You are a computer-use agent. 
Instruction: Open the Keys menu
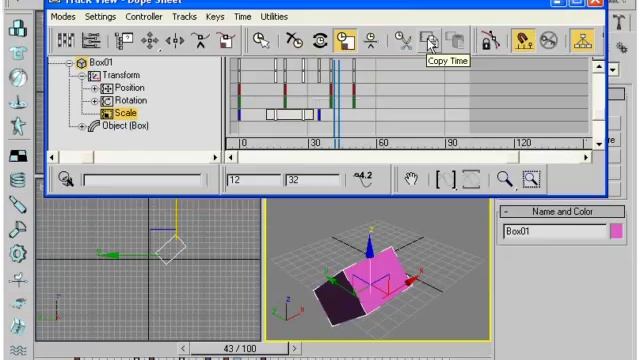[x=215, y=17]
